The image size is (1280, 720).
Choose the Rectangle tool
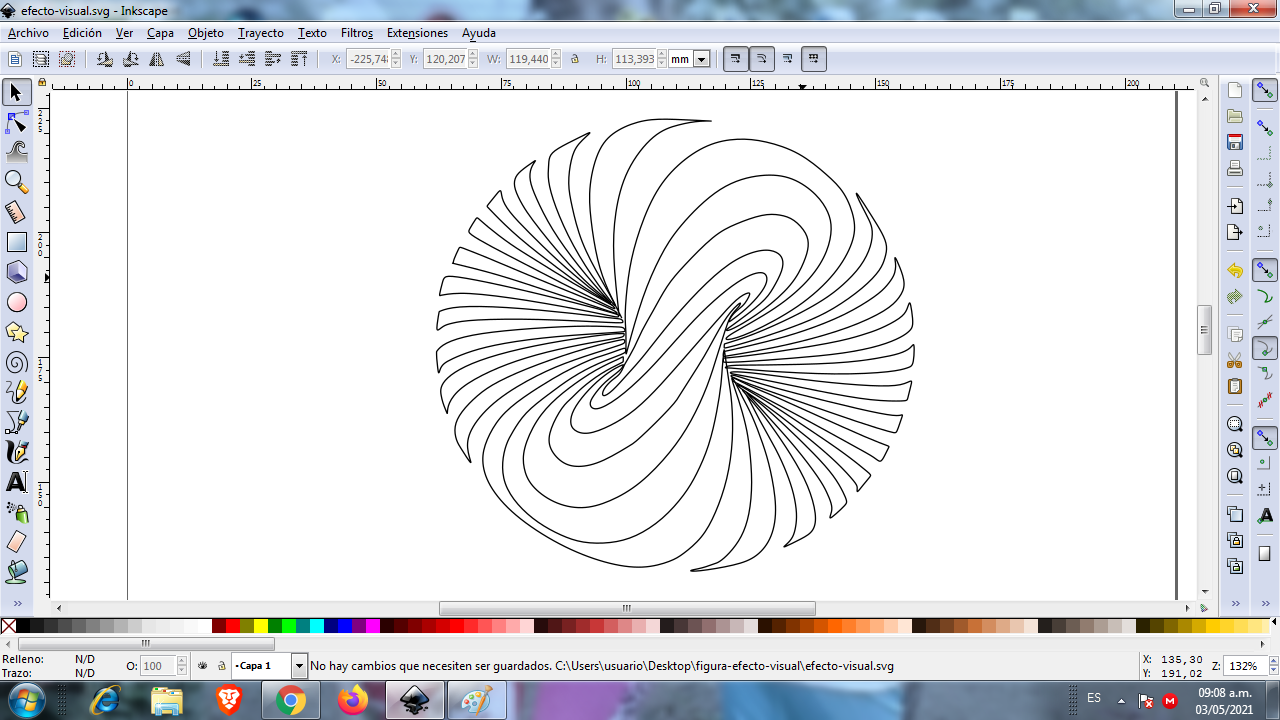[x=16, y=242]
